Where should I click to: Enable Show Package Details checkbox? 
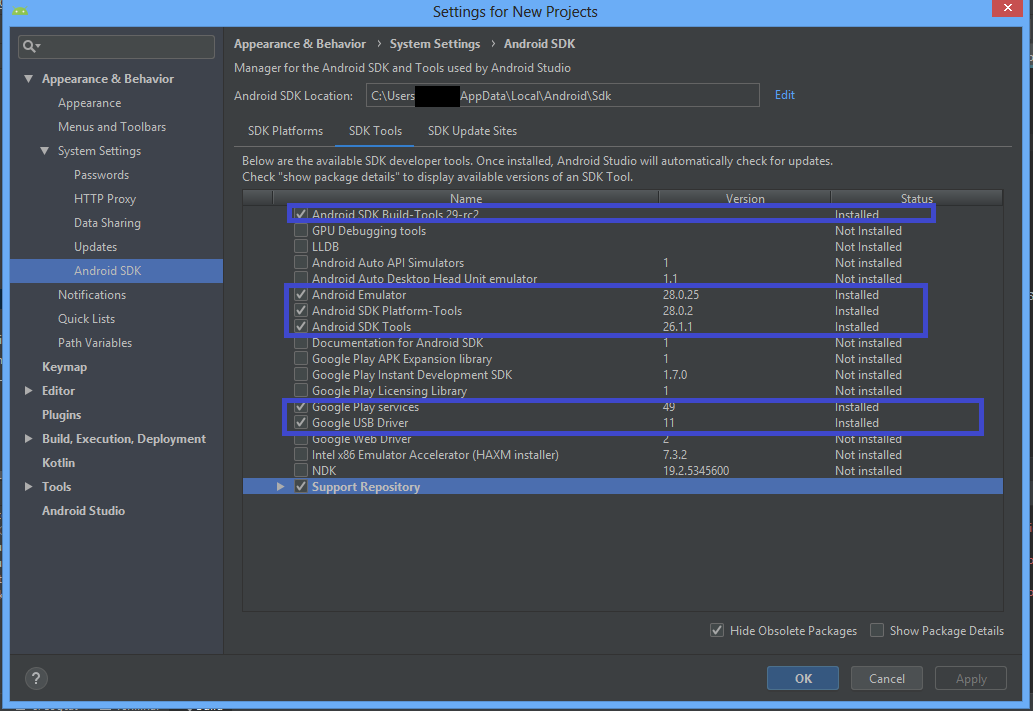[x=877, y=631]
